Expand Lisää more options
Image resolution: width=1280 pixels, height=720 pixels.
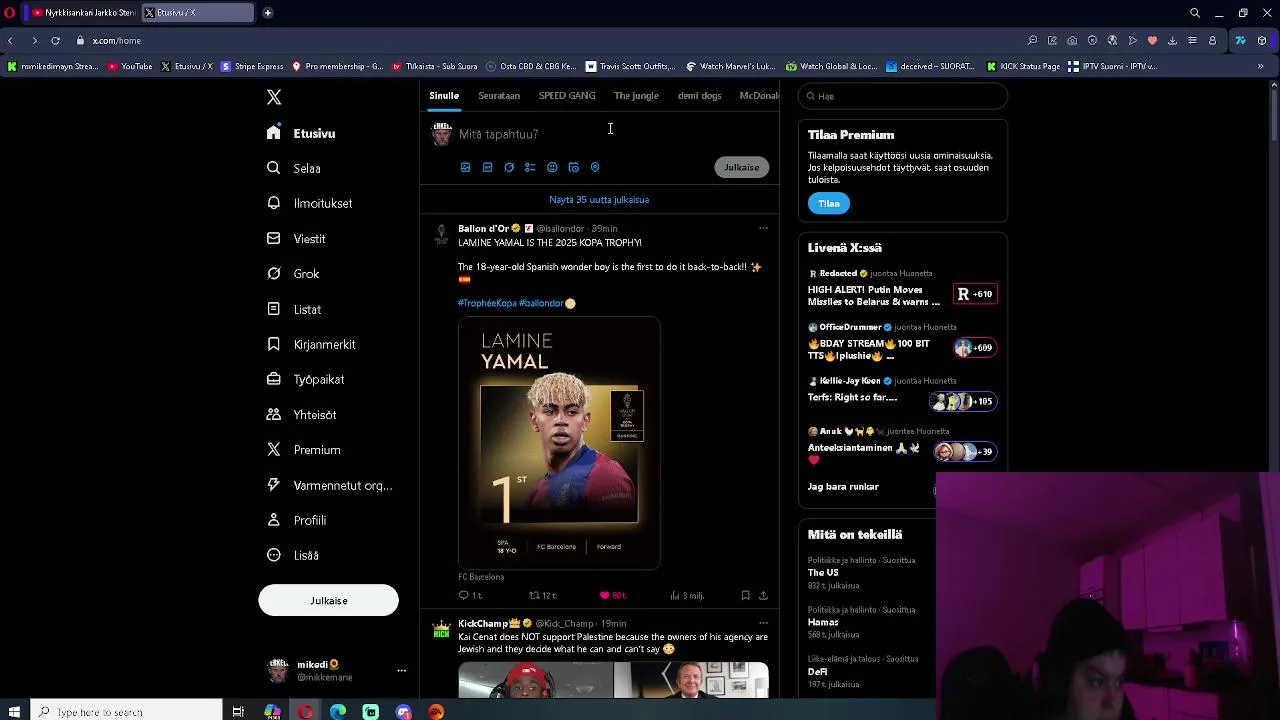293,556
